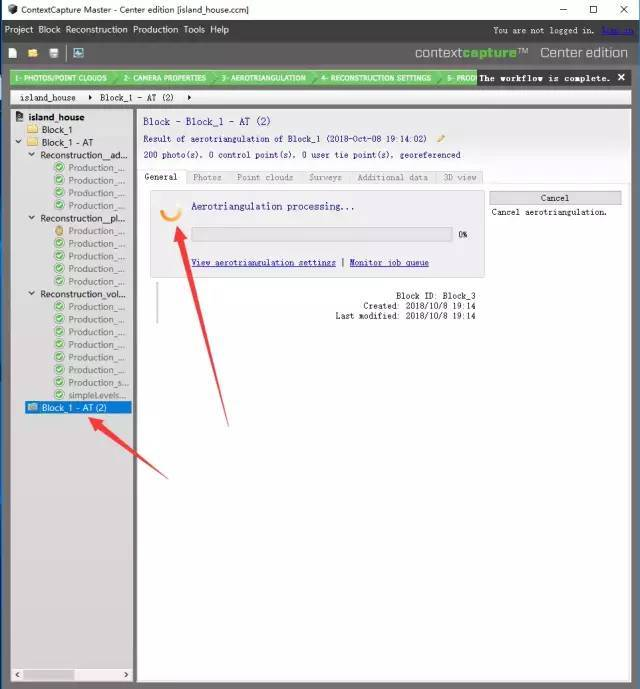Collapse the Reconstruction_vol... node

pos(32,293)
